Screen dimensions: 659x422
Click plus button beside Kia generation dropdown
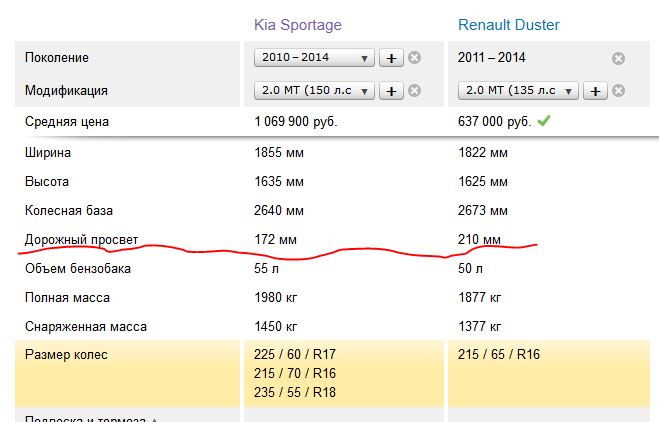pos(391,58)
